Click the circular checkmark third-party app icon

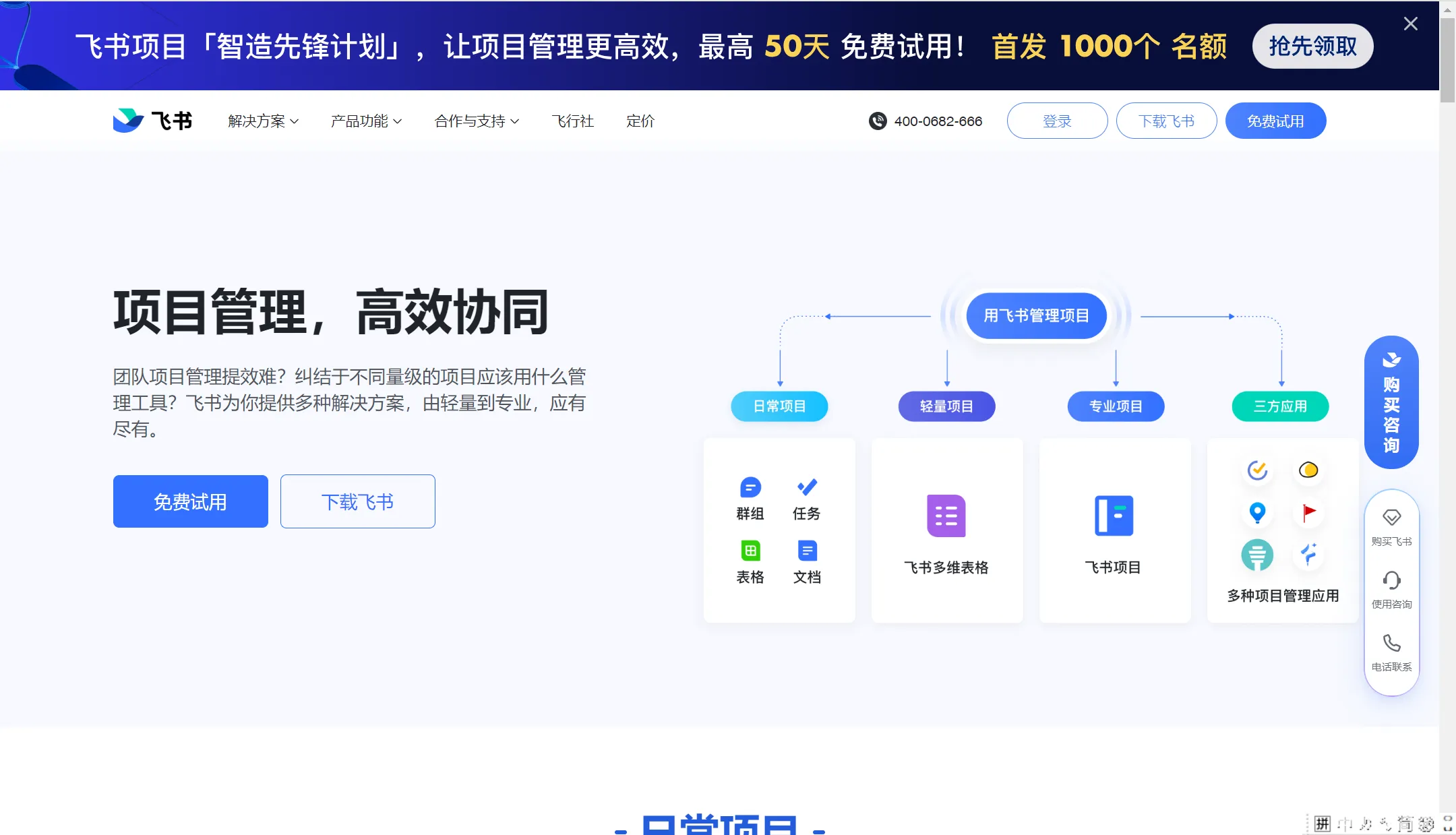1257,470
